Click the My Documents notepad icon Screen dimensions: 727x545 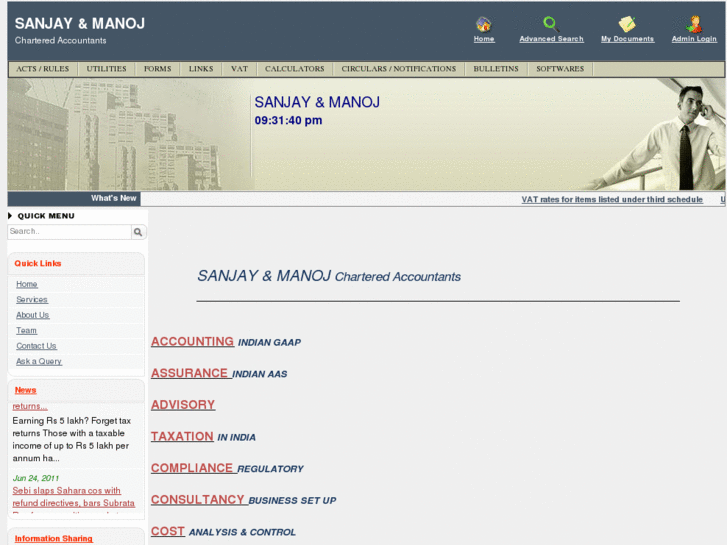(x=627, y=24)
